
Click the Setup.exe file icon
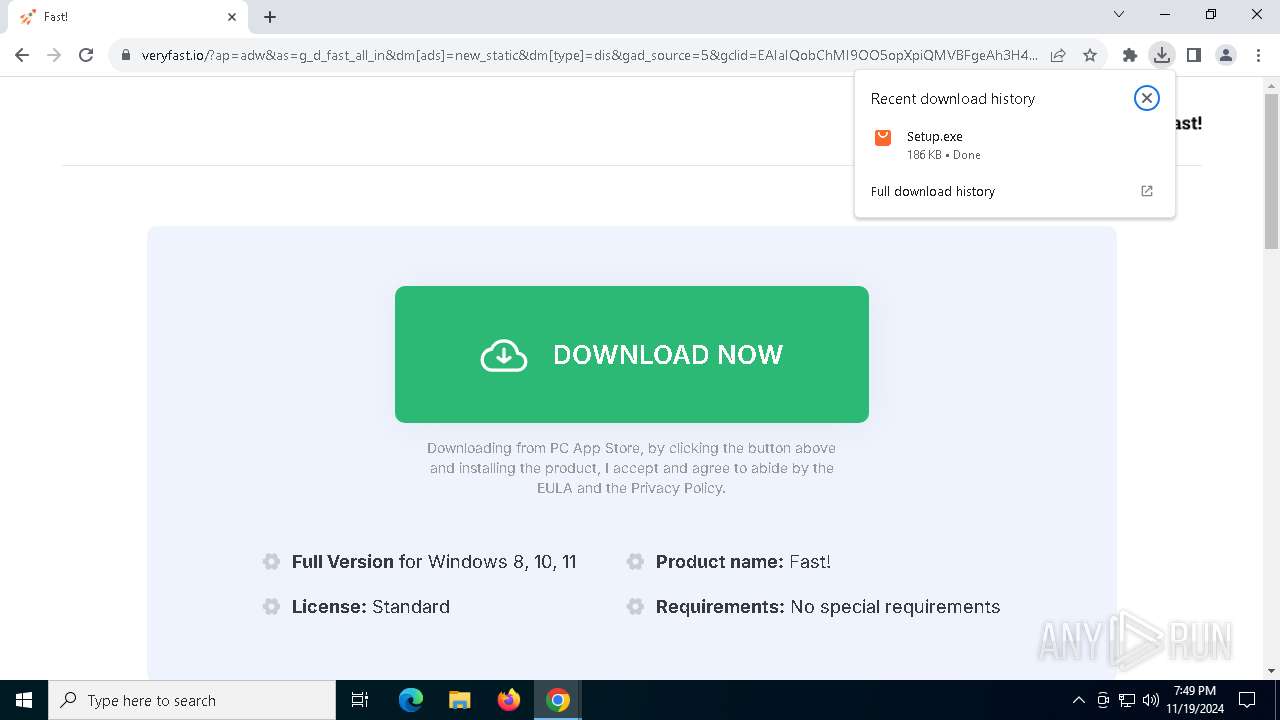883,138
